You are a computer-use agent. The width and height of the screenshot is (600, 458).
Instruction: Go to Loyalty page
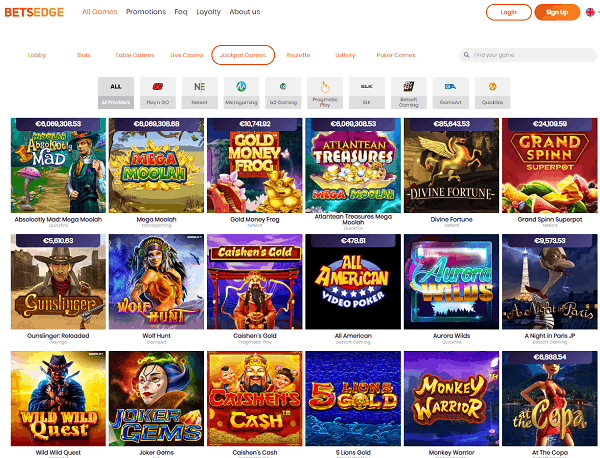[209, 12]
